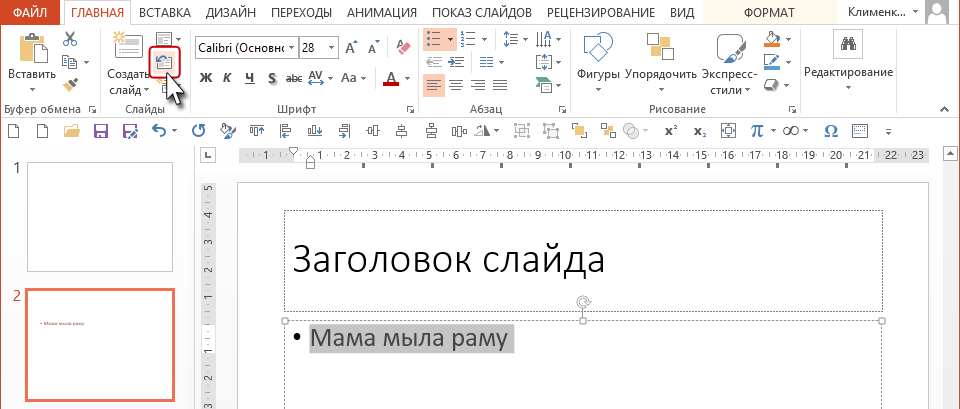Toggle Underline (Ч) formatting
Image resolution: width=960 pixels, height=409 pixels.
click(x=249, y=78)
